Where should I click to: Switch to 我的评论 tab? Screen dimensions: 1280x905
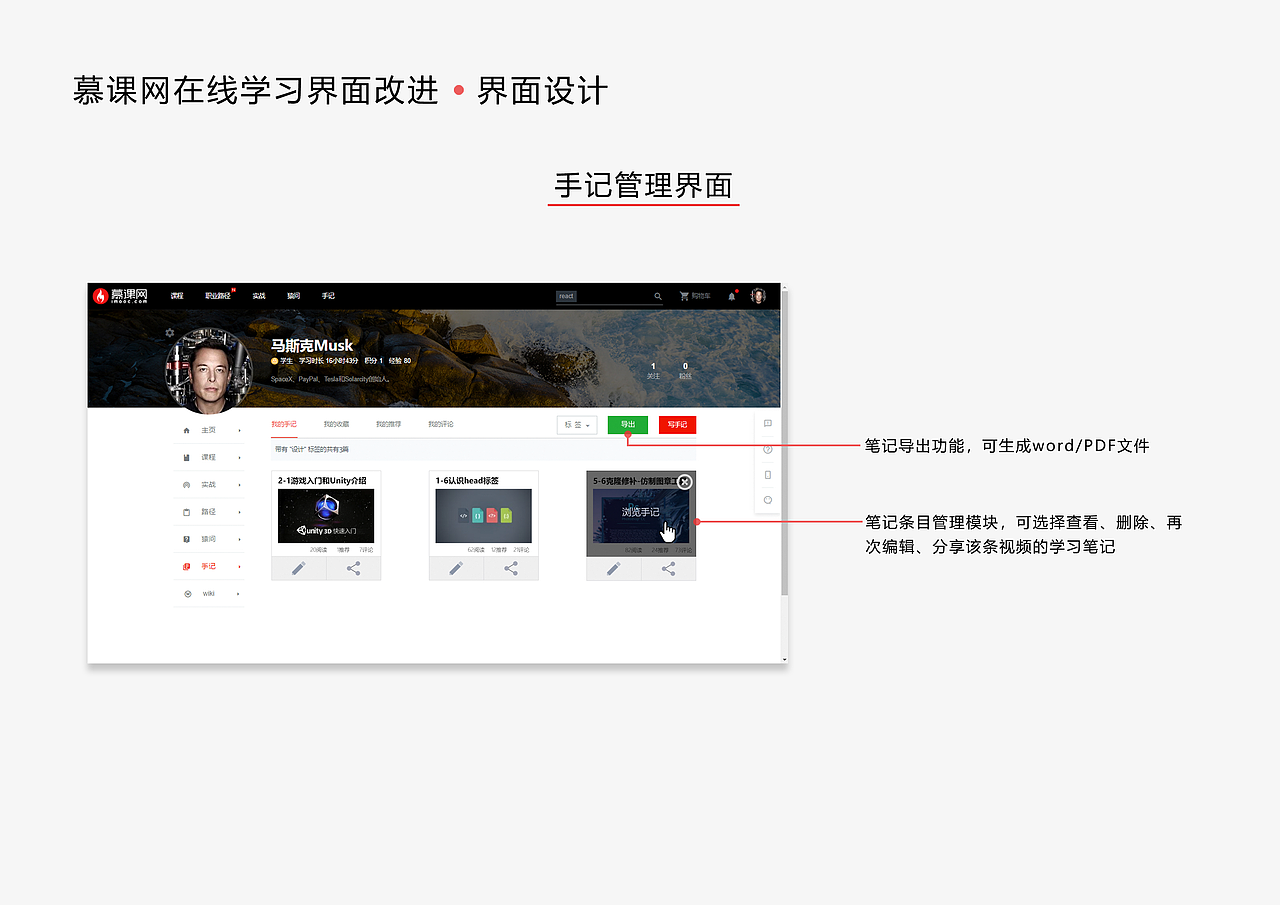click(x=441, y=424)
